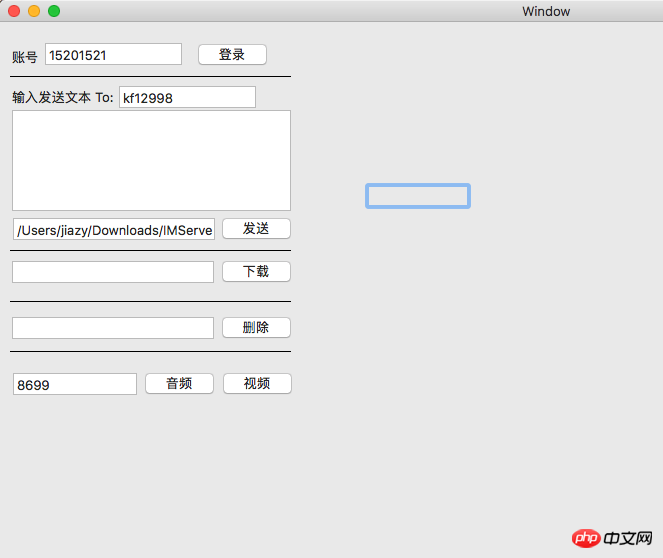Close the window with the red button
This screenshot has width=663, height=558.
[x=14, y=11]
